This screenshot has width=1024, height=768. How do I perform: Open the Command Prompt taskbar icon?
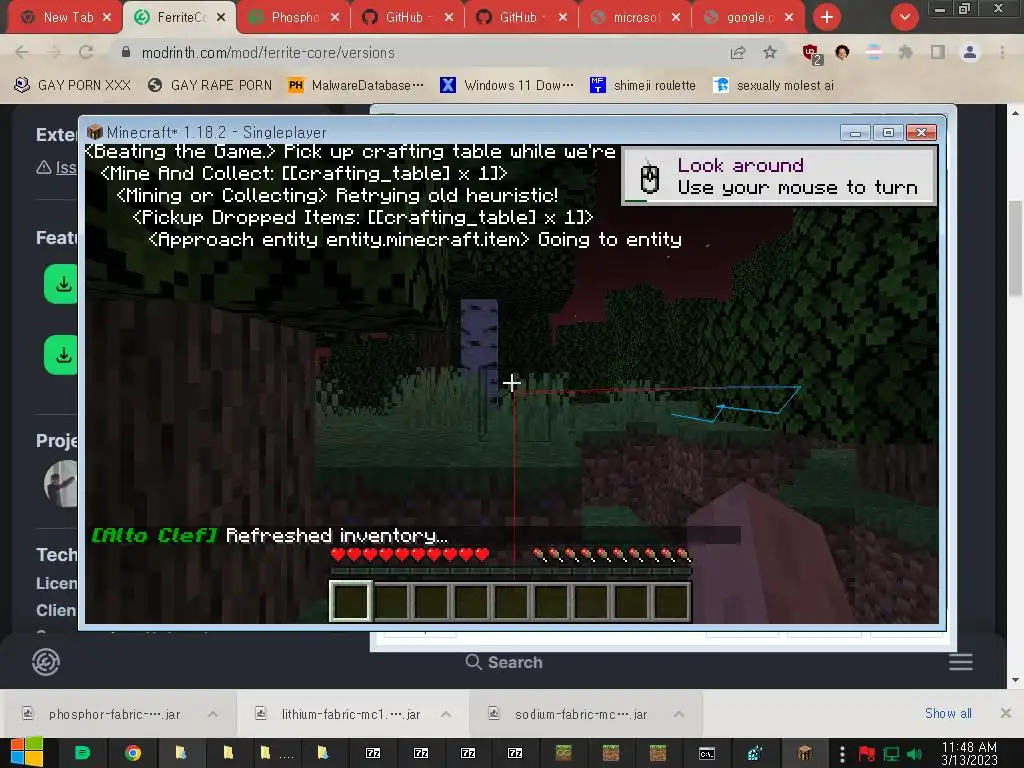706,753
